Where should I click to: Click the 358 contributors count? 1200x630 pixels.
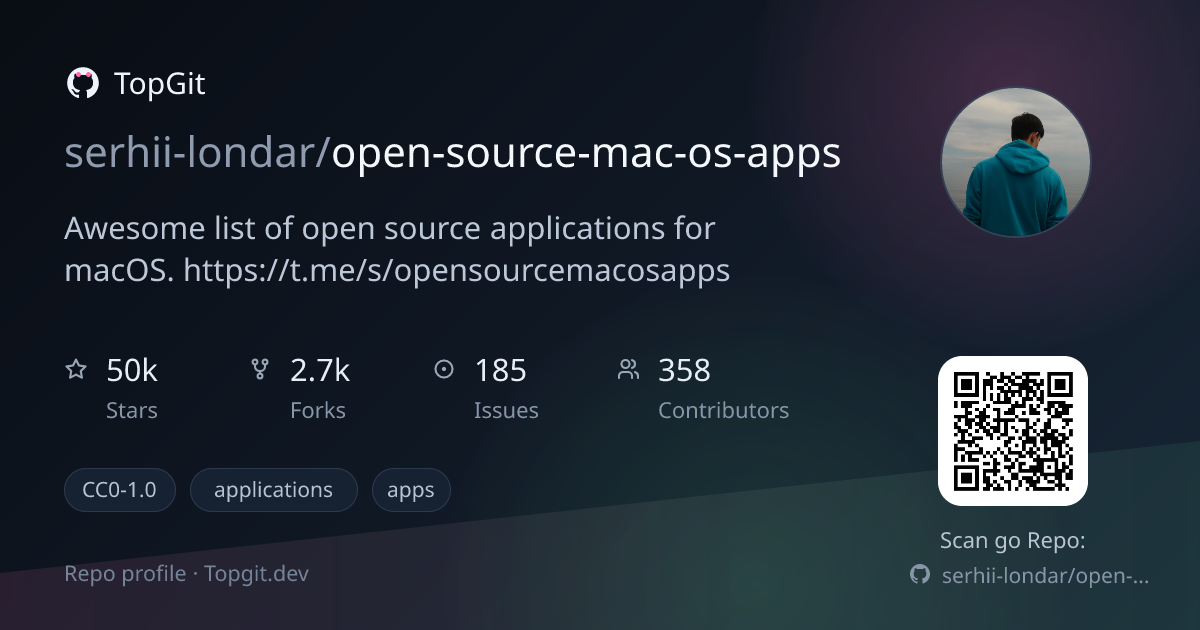click(684, 371)
